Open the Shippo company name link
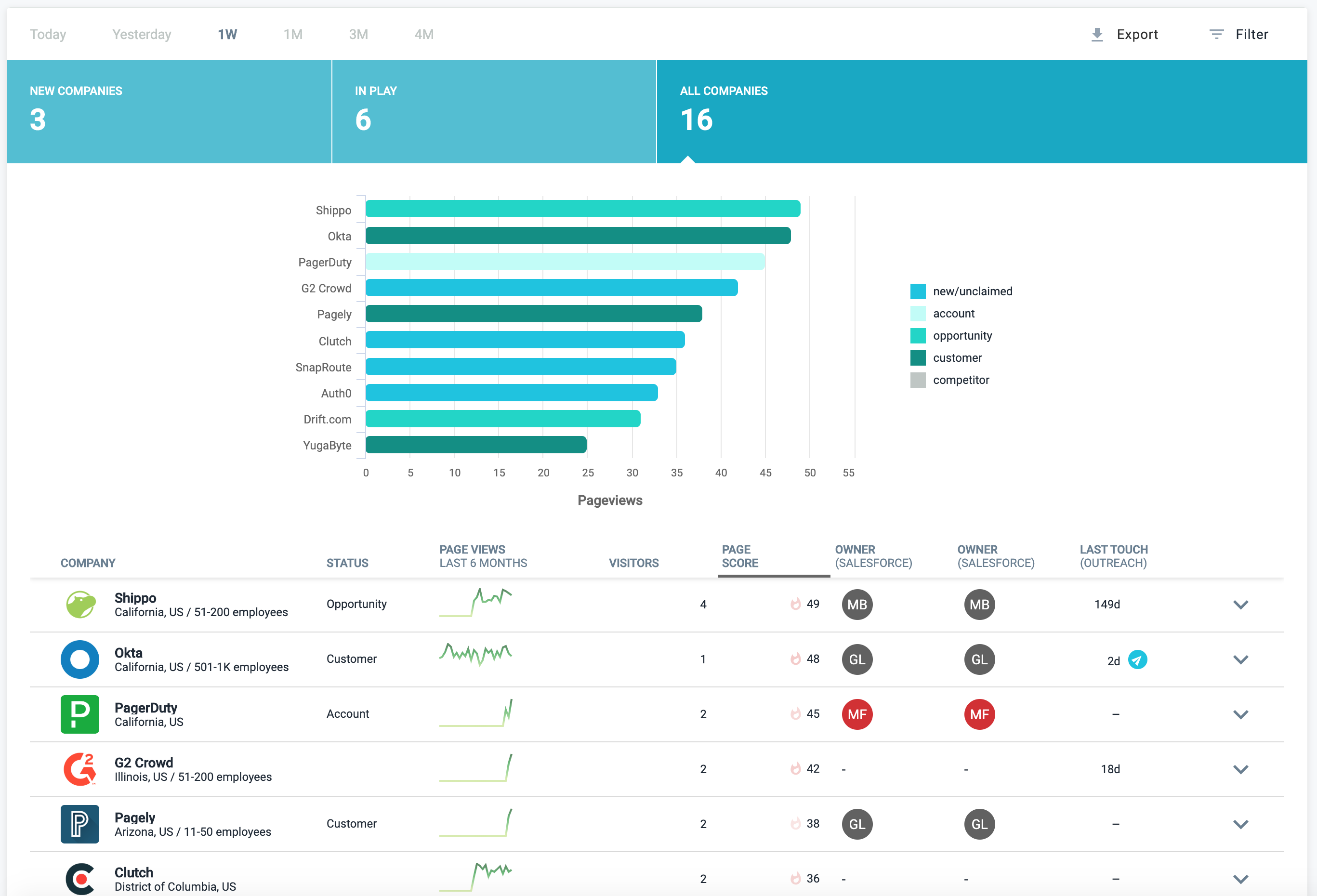1317x896 pixels. [135, 597]
